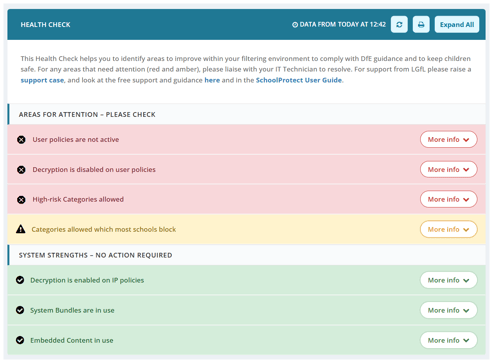Refresh the health check data
This screenshot has width=493, height=363.
click(x=399, y=24)
